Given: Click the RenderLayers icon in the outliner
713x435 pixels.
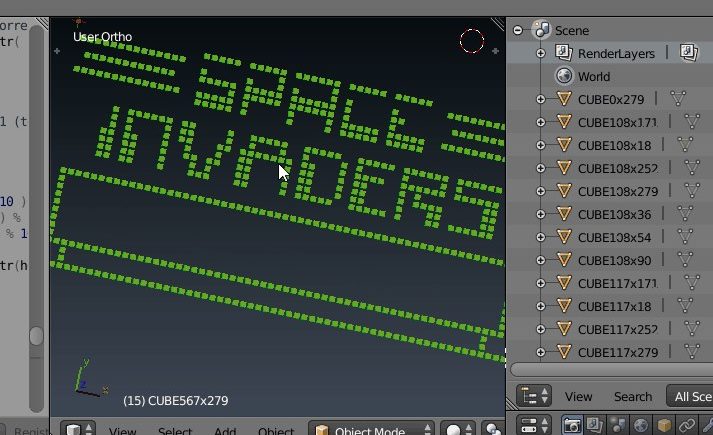Looking at the screenshot, I should pos(564,53).
